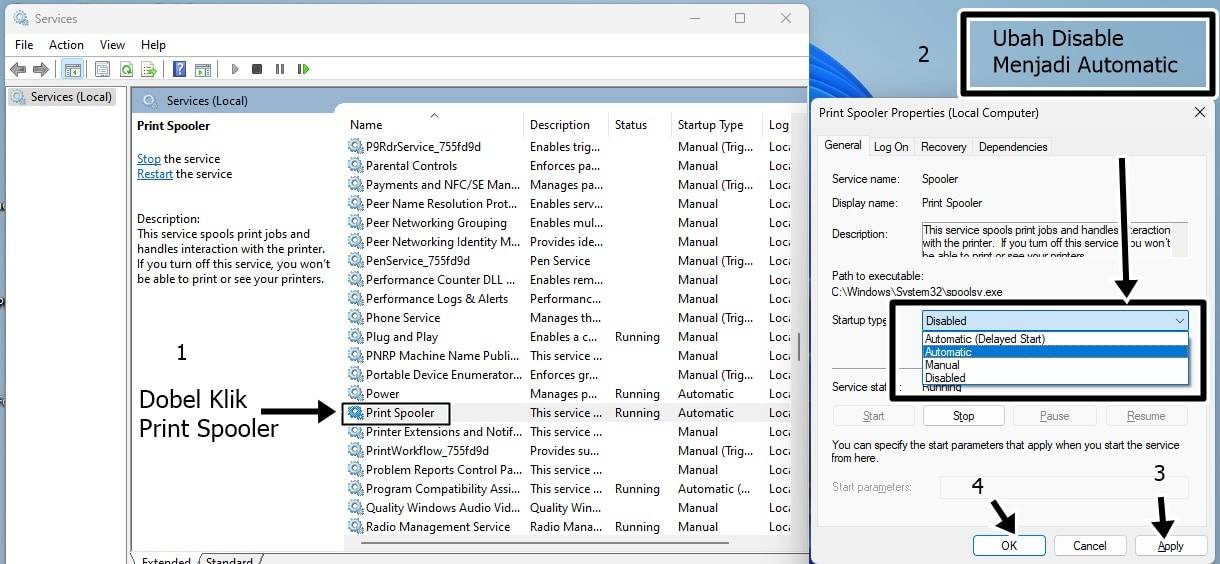This screenshot has height=564, width=1220.
Task: Click the Start Service play icon
Action: click(235, 69)
